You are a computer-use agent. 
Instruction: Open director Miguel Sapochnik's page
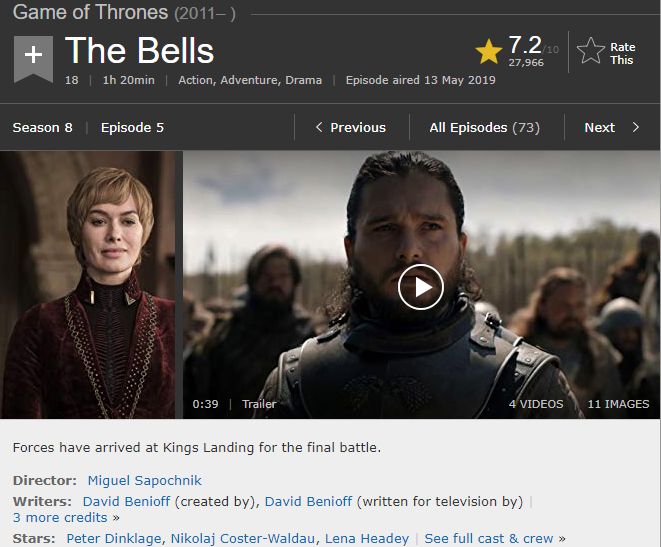click(145, 480)
